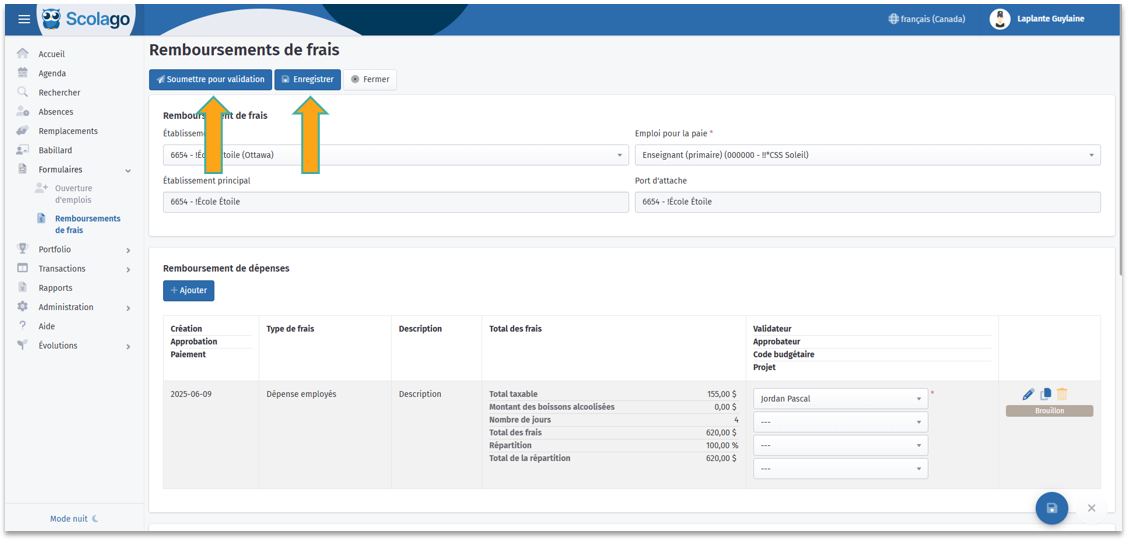Click Soumettre pour validation button

(x=210, y=79)
